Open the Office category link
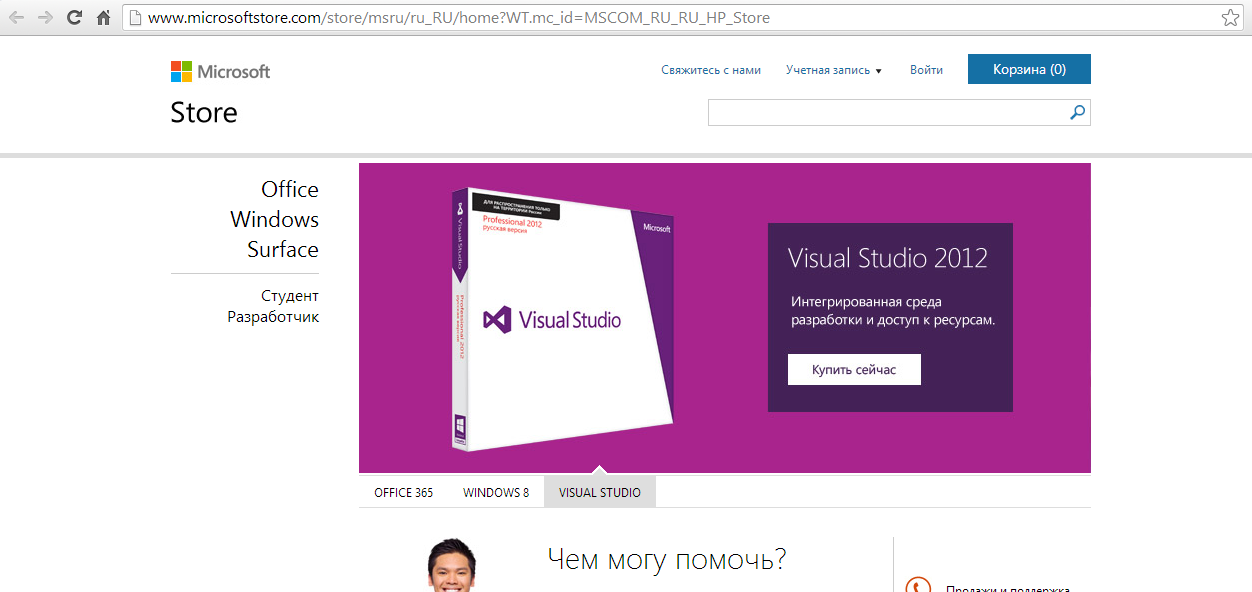The height and width of the screenshot is (592, 1252). [x=290, y=189]
